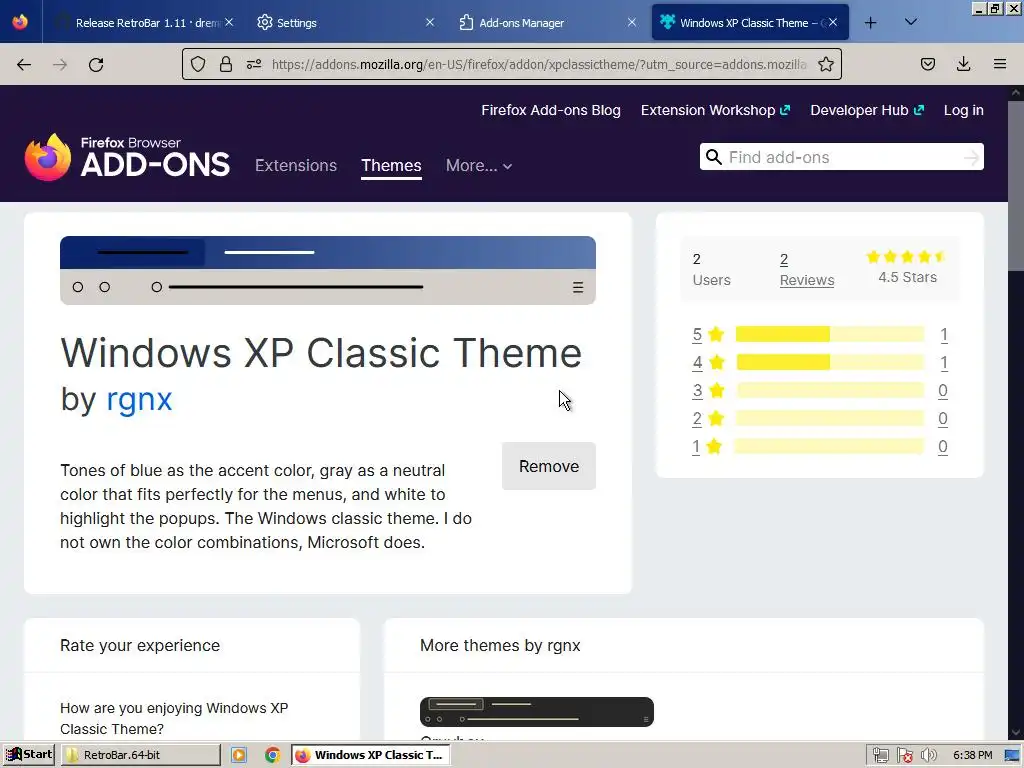Screen dimensions: 1024x768
Task: Remove the Windows XP Classic Theme
Action: tap(549, 466)
